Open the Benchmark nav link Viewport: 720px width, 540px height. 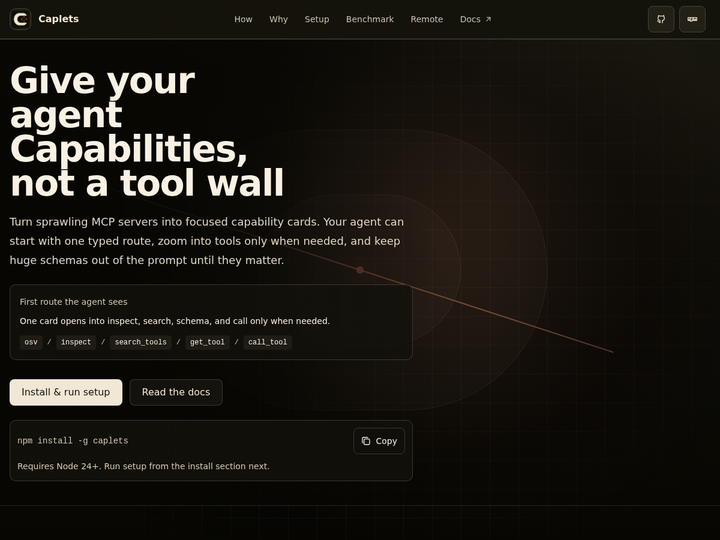click(370, 19)
